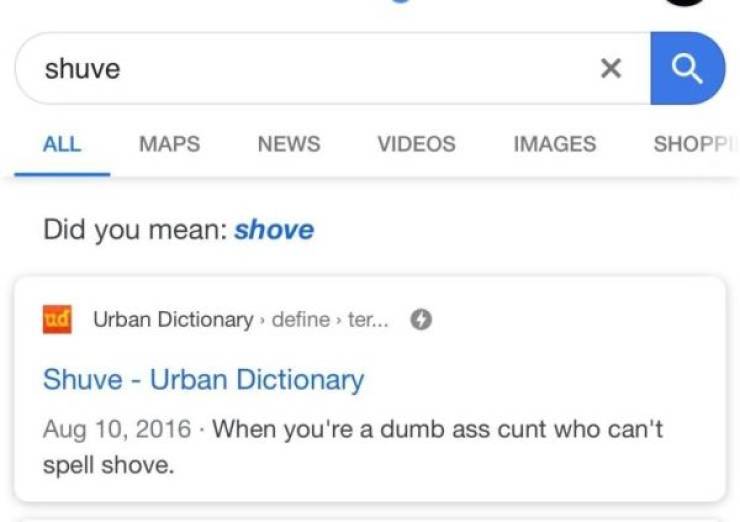740x522 pixels.
Task: Click the "Did you mean:" label
Action: pyautogui.click(x=134, y=230)
